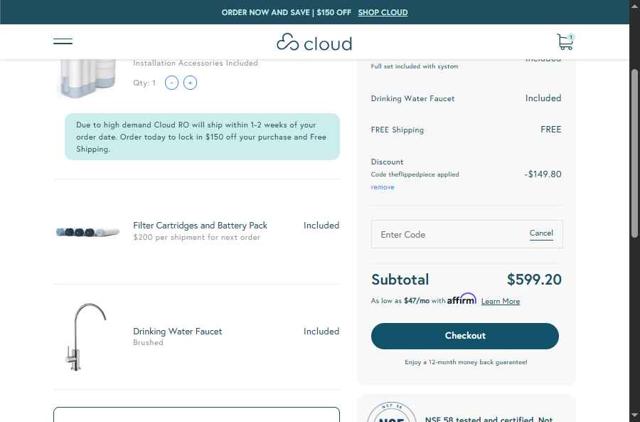
Task: Open the hamburger navigation menu
Action: [63, 41]
